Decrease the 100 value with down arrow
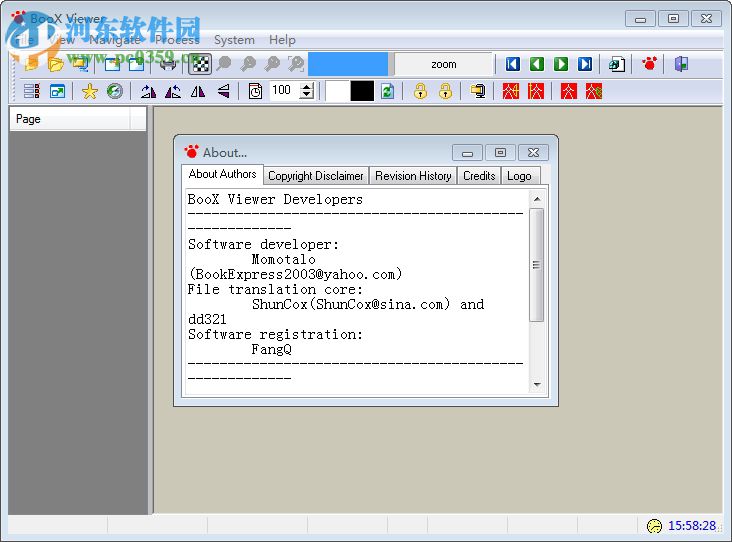This screenshot has width=732, height=542. [x=306, y=95]
